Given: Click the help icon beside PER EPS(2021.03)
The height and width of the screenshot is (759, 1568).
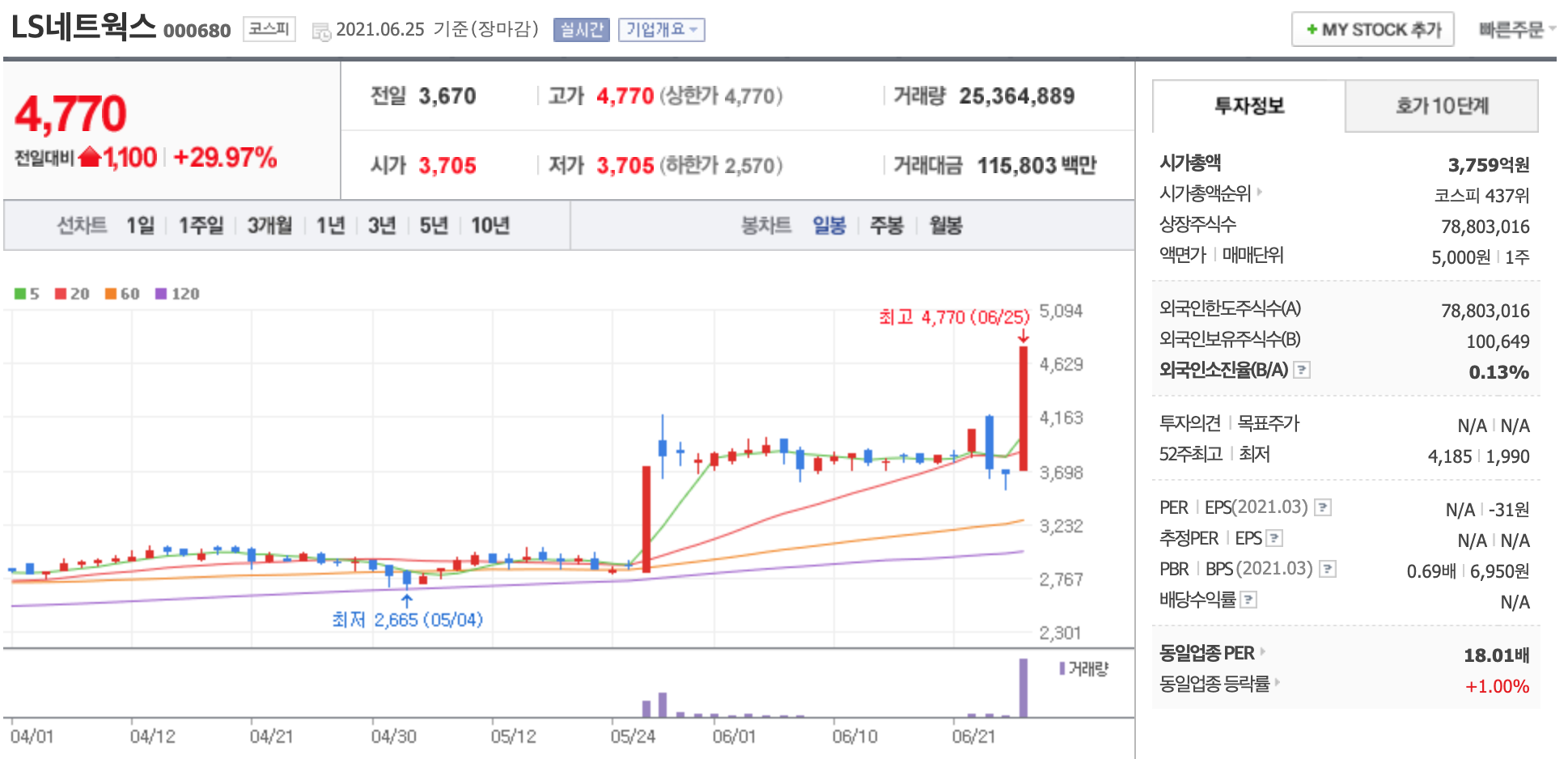Looking at the screenshot, I should (1323, 507).
